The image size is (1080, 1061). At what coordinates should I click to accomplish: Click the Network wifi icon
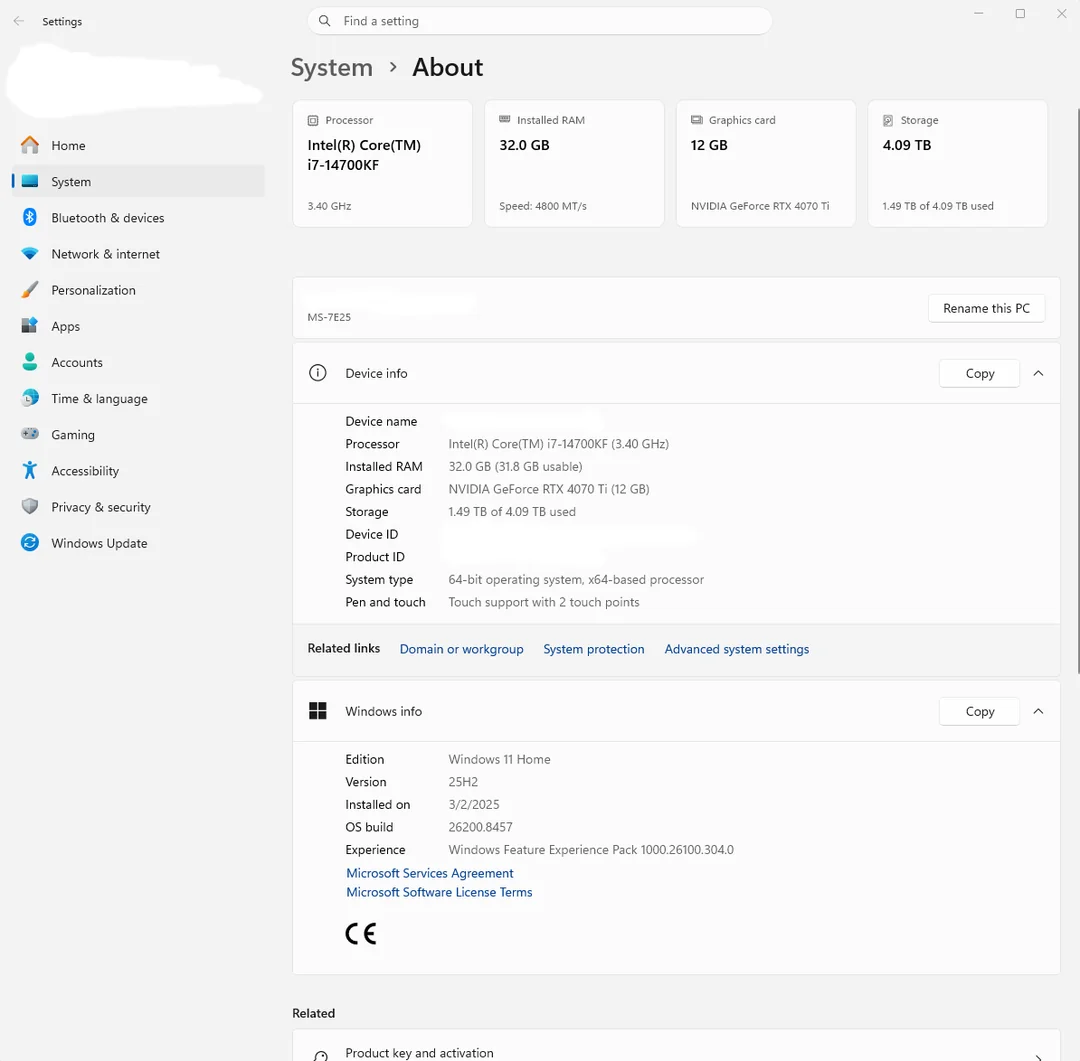[30, 254]
